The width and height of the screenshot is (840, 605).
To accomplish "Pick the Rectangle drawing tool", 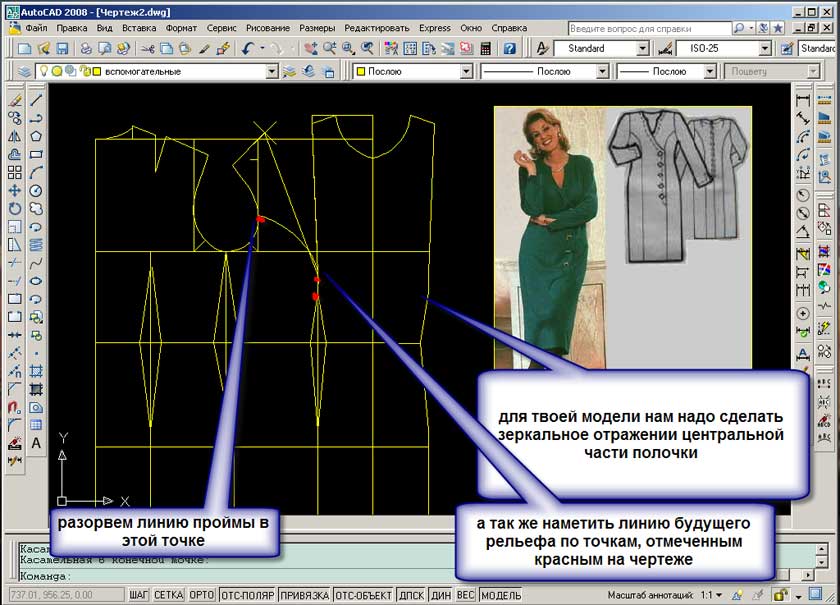I will pos(36,154).
